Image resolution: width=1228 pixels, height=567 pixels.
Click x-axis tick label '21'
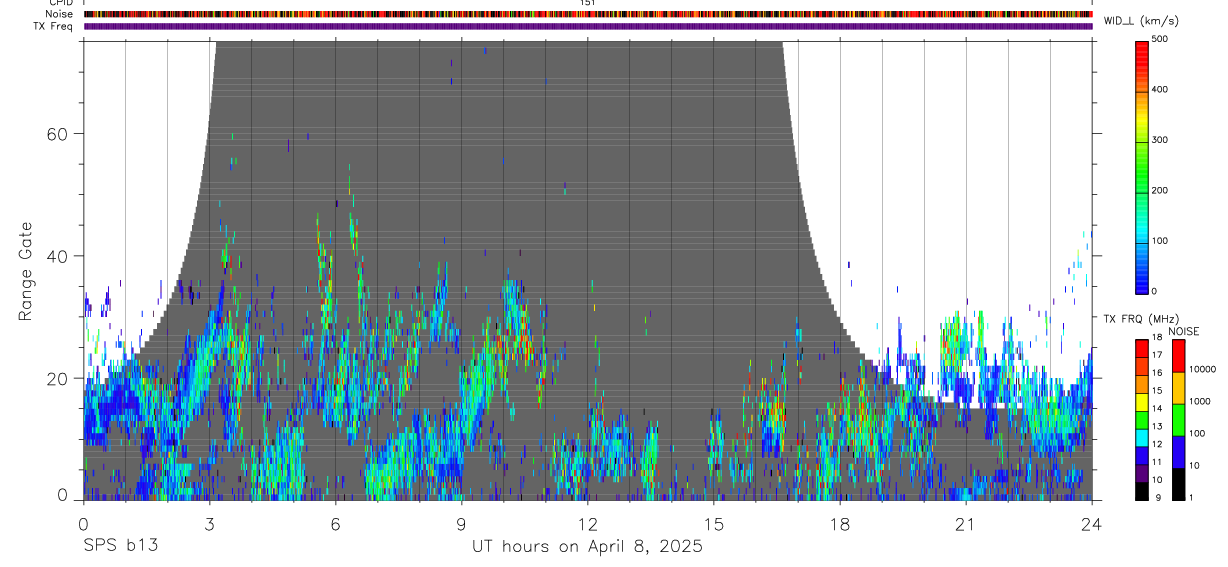click(x=966, y=524)
